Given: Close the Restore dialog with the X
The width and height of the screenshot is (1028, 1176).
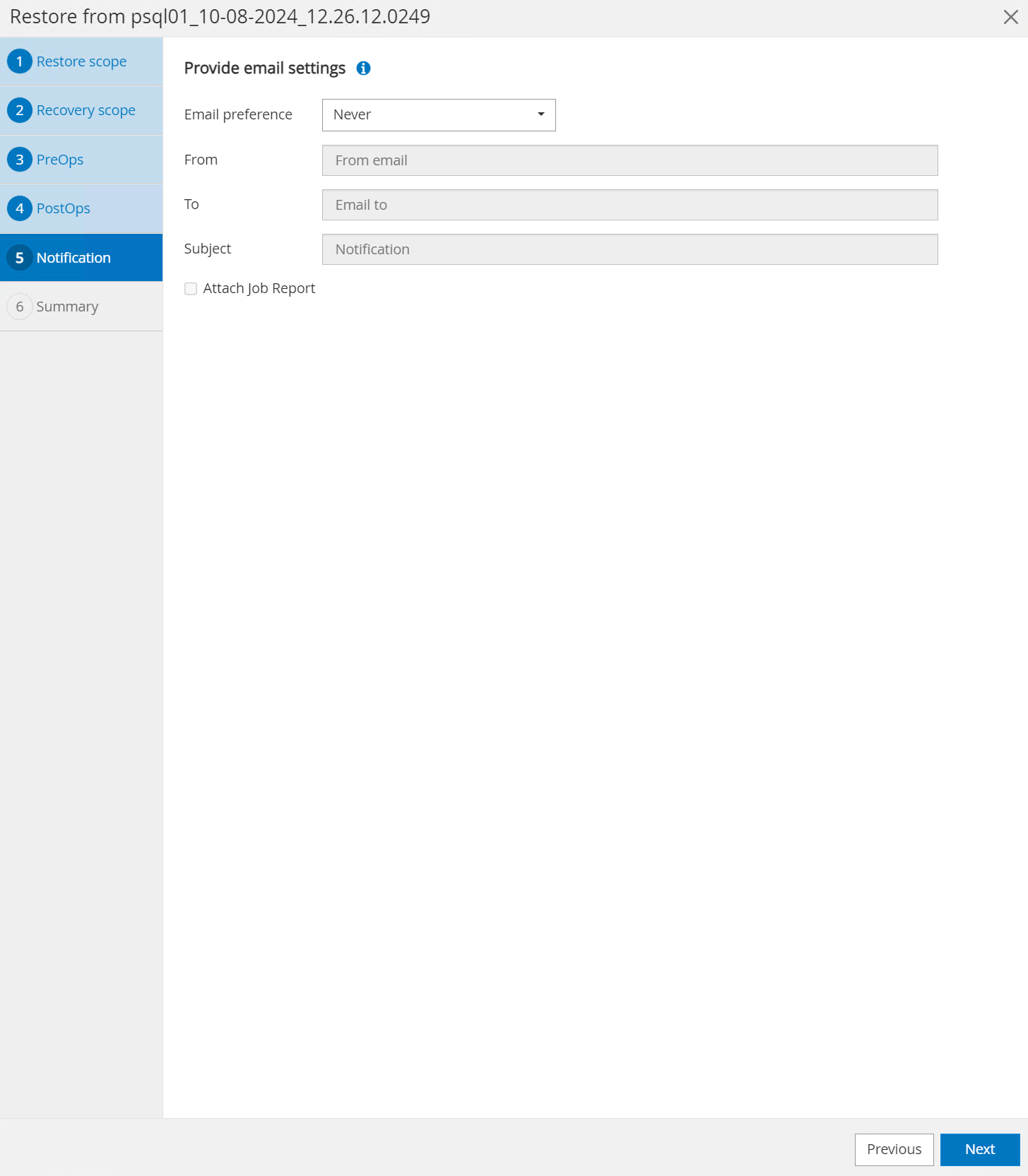Looking at the screenshot, I should (x=1010, y=17).
